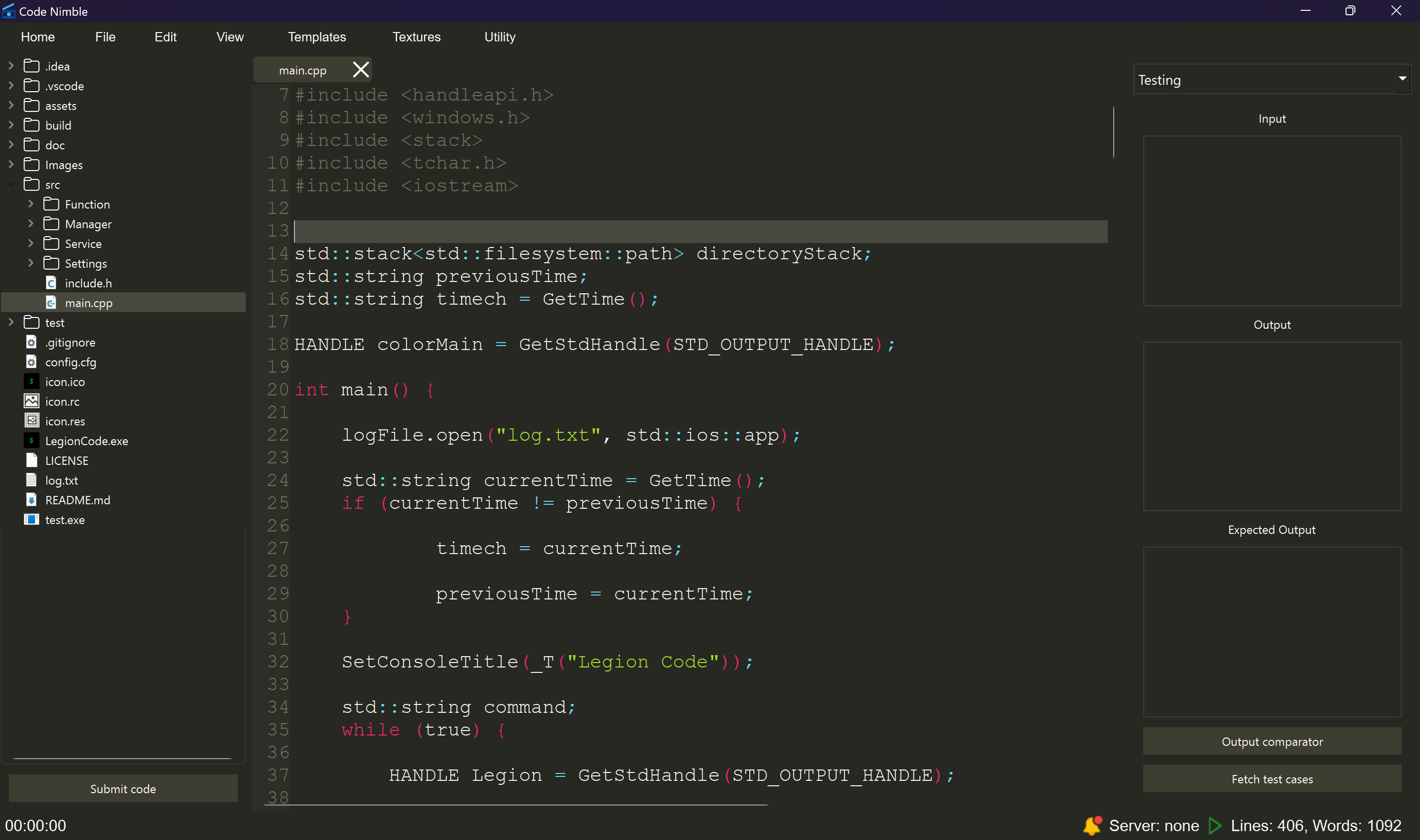This screenshot has height=840, width=1420.
Task: Click the doc folder icon
Action: point(32,145)
